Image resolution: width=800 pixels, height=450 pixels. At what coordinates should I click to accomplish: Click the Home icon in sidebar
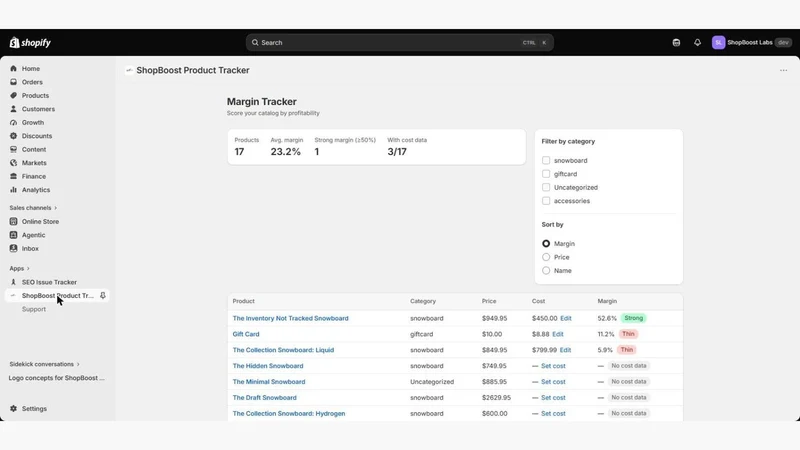click(x=13, y=68)
